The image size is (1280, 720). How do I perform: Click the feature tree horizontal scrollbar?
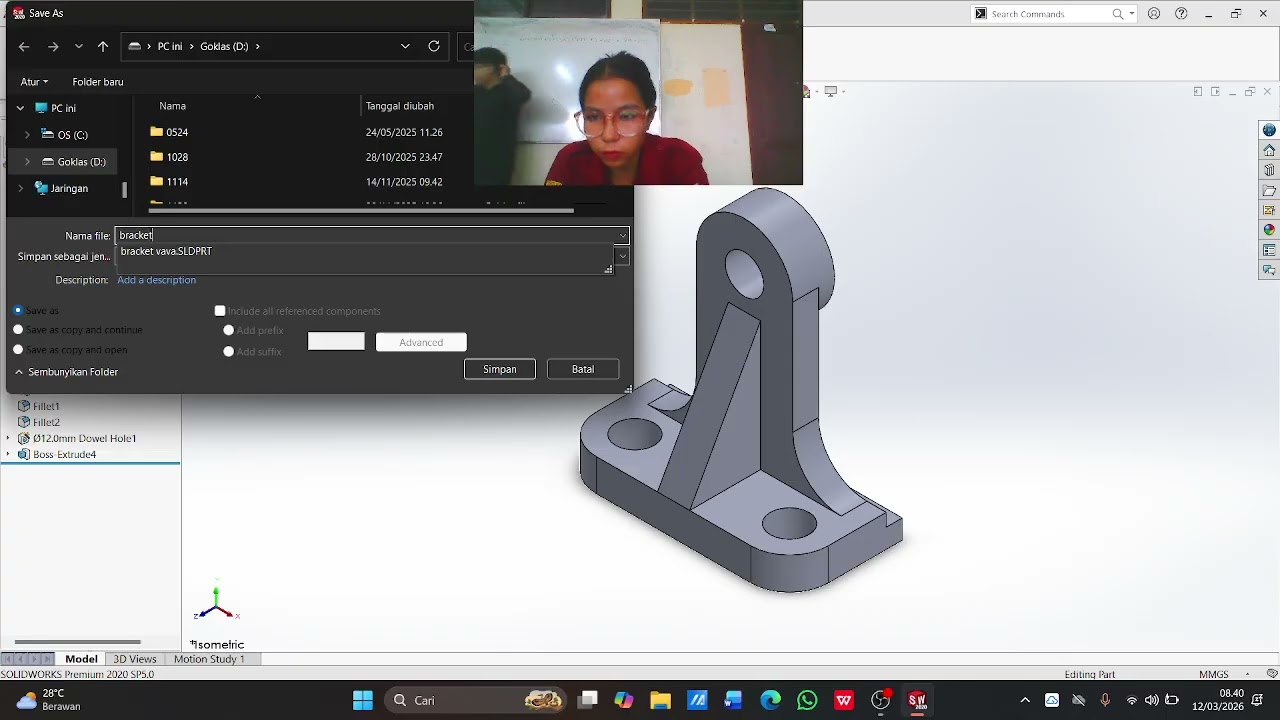pos(77,642)
